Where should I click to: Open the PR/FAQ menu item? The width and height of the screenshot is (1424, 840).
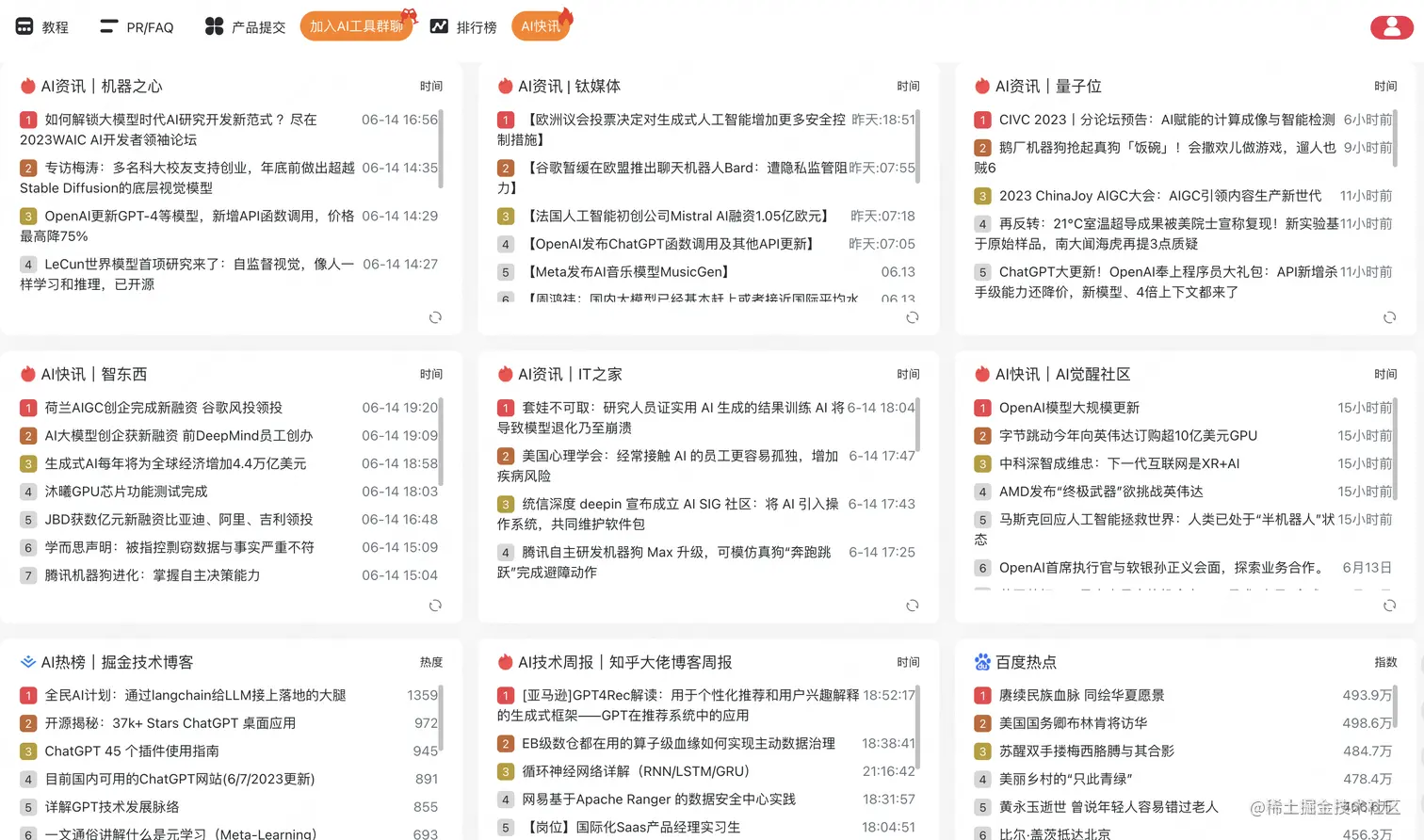(x=150, y=27)
